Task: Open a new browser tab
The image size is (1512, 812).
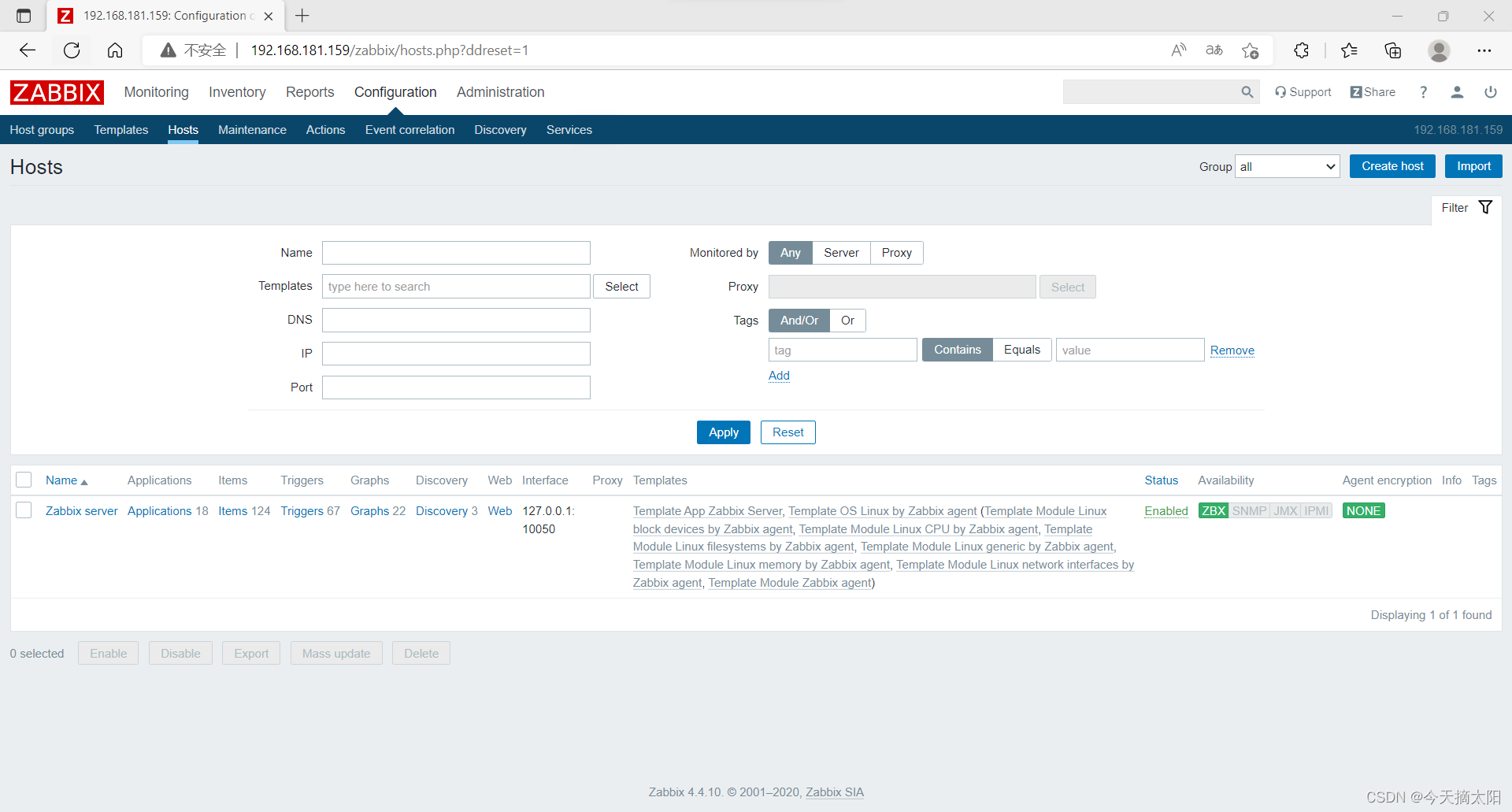Action: coord(302,16)
